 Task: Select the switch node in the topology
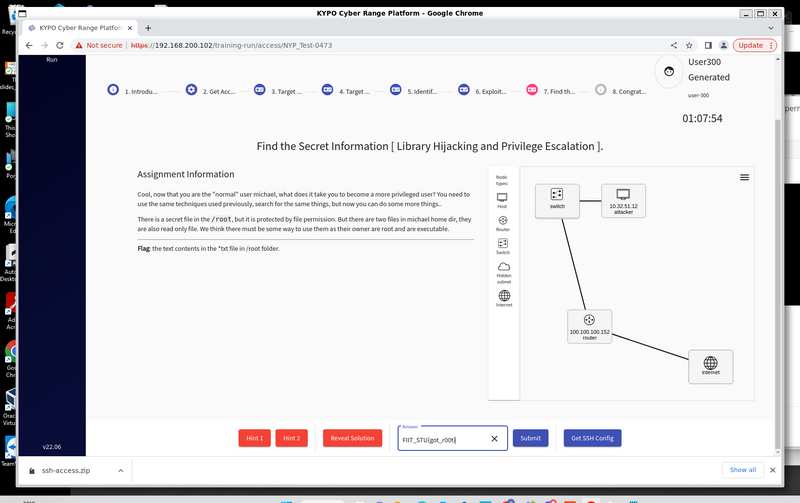(557, 201)
